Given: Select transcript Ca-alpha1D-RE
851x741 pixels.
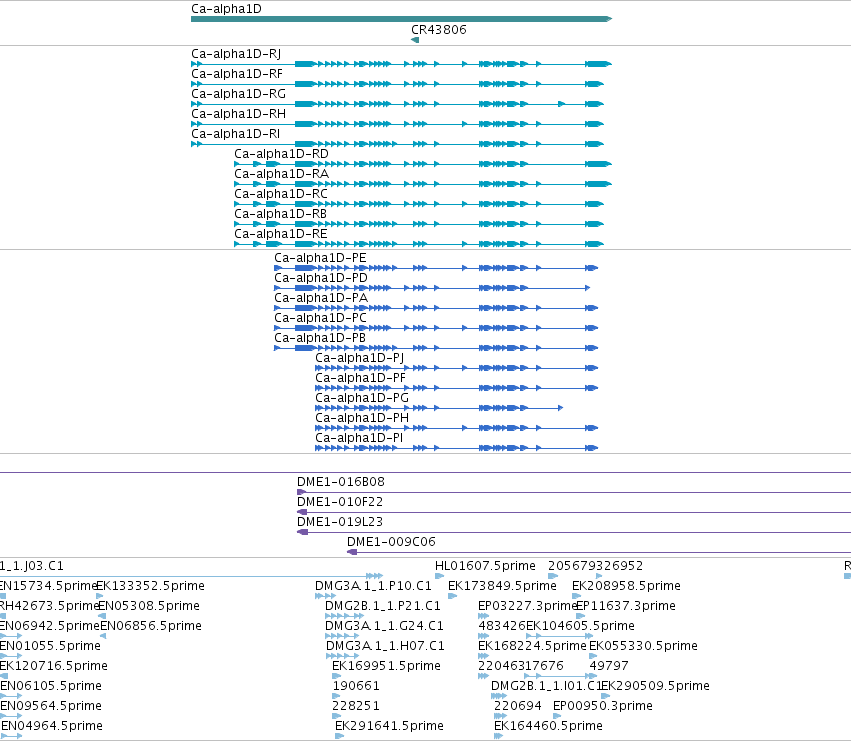Looking at the screenshot, I should pyautogui.click(x=281, y=234).
